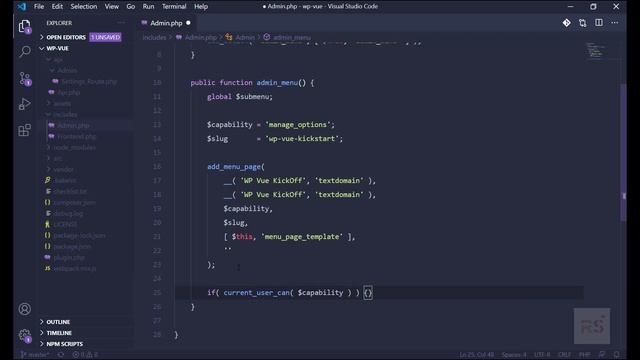Click the method icon in admin_menu breadcrumb

click(267, 37)
